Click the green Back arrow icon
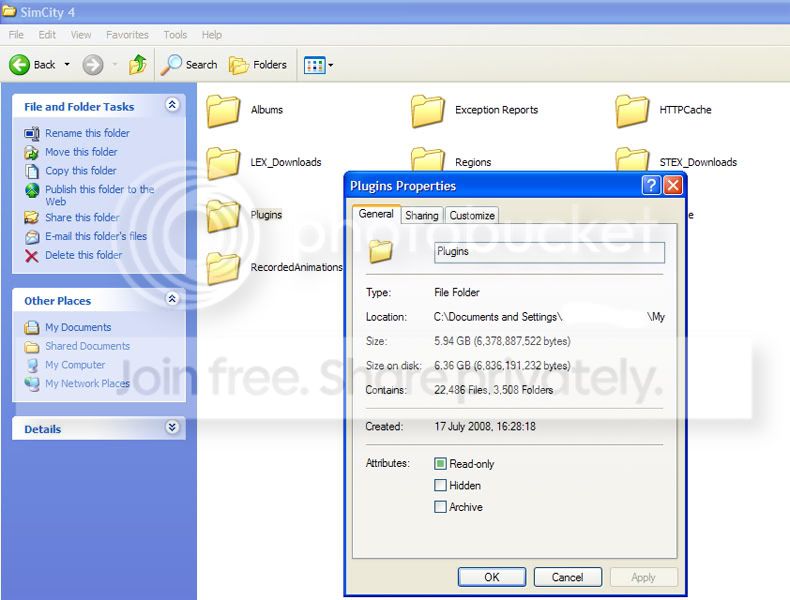The height and width of the screenshot is (600, 790). pyautogui.click(x=20, y=64)
